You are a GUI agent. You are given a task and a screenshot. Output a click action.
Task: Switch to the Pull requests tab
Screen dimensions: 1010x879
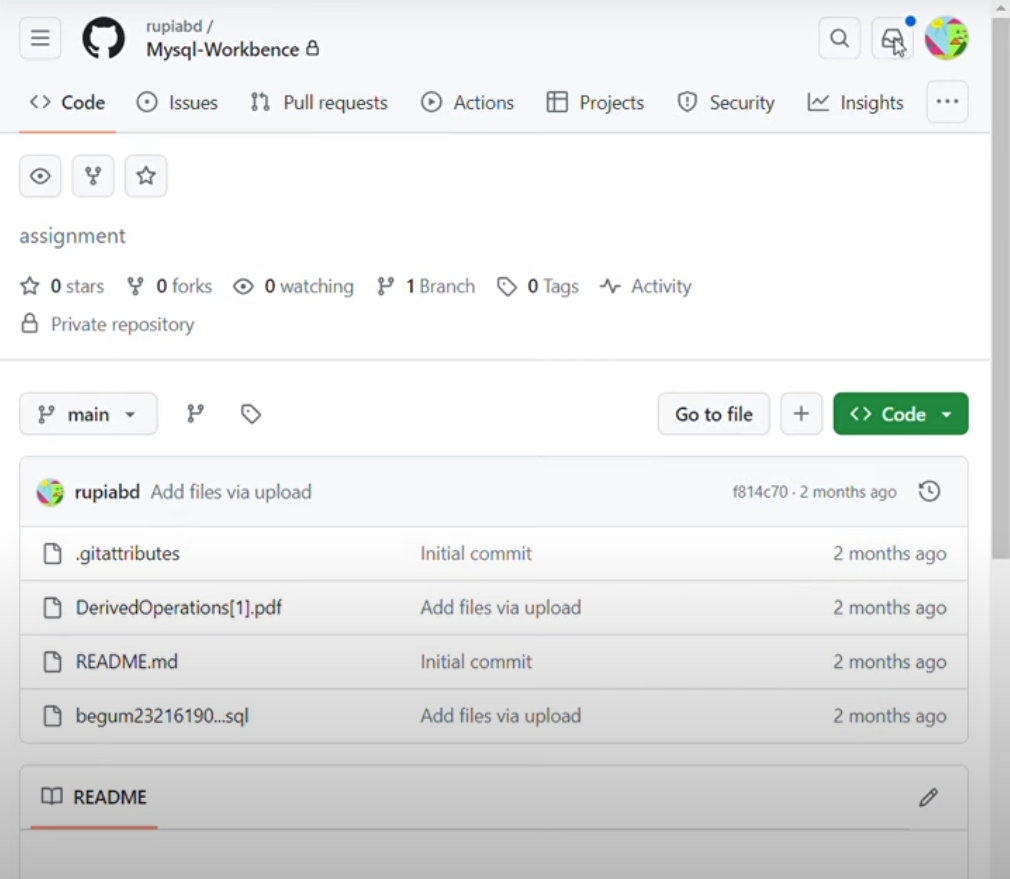pos(319,102)
